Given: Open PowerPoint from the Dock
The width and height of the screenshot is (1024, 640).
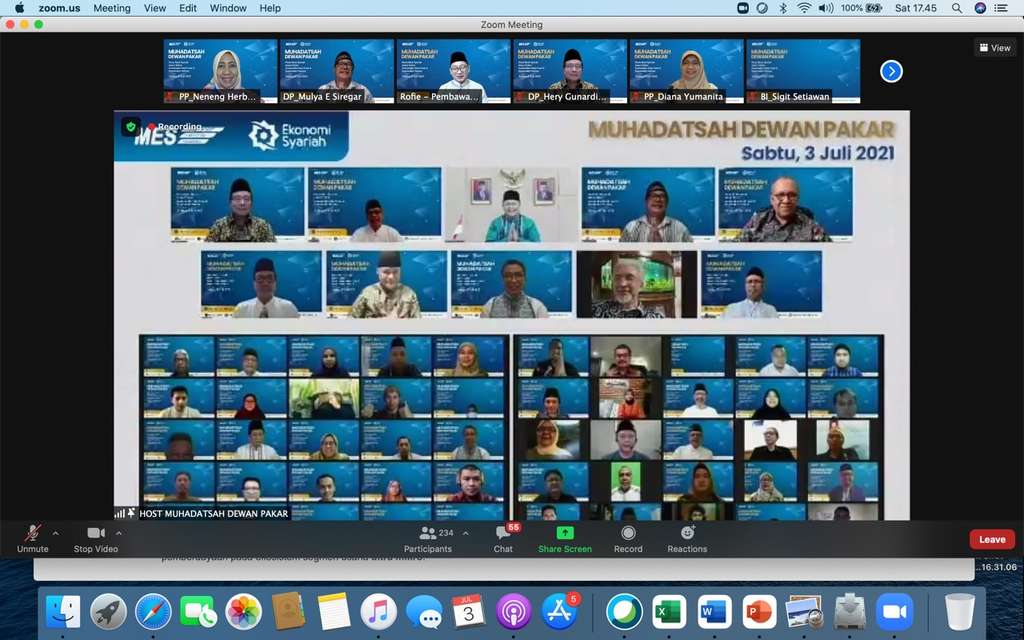Looking at the screenshot, I should (760, 613).
